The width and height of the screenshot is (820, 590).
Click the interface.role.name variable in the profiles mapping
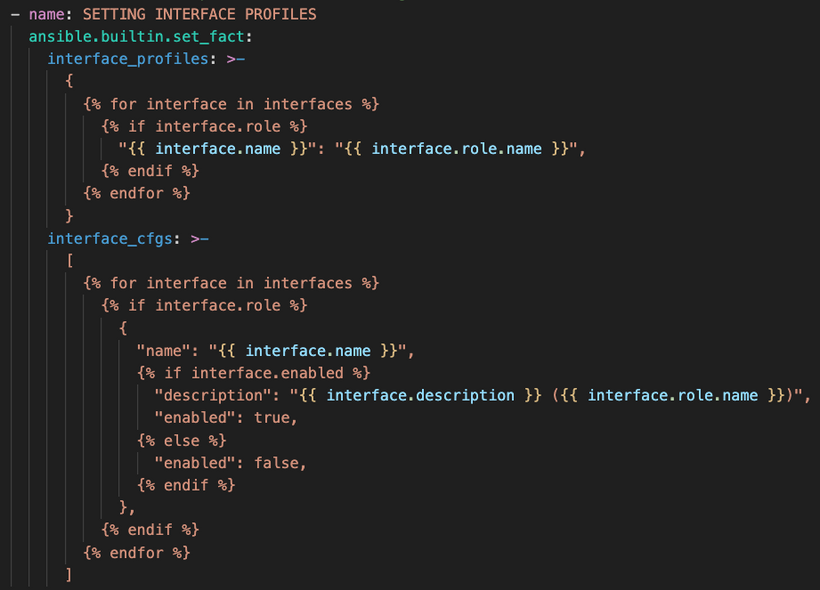point(457,149)
